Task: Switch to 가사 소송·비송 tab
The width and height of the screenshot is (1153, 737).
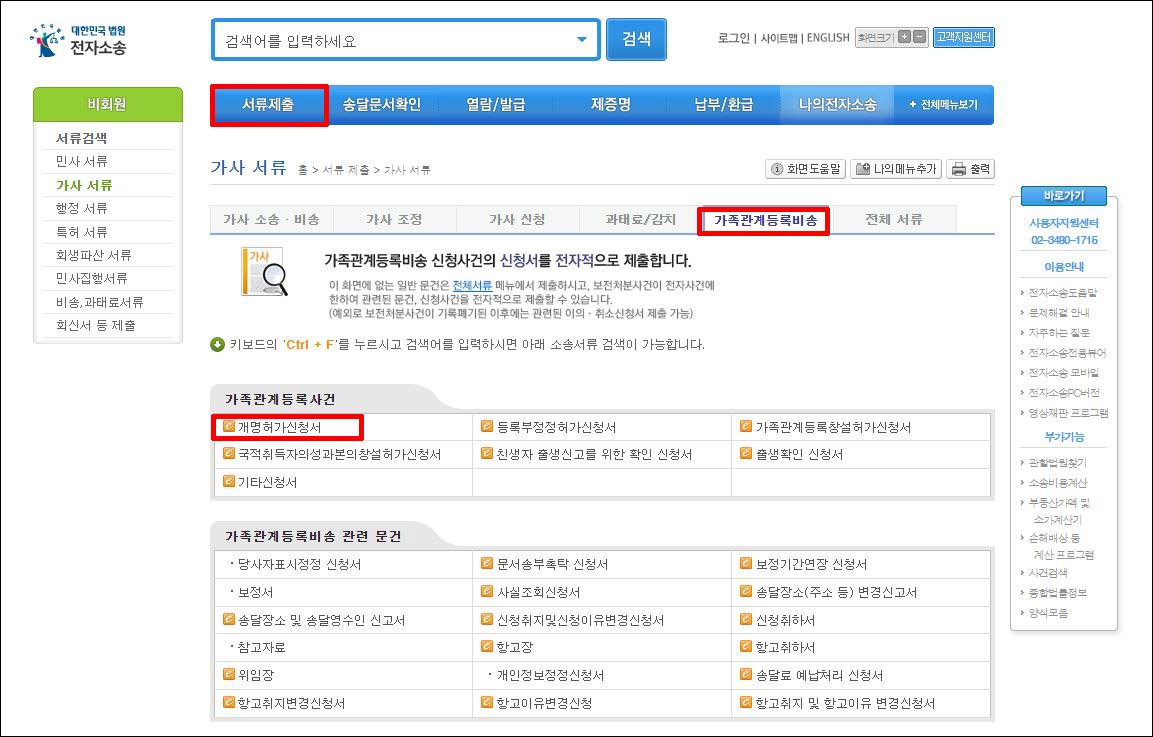Action: [x=271, y=219]
